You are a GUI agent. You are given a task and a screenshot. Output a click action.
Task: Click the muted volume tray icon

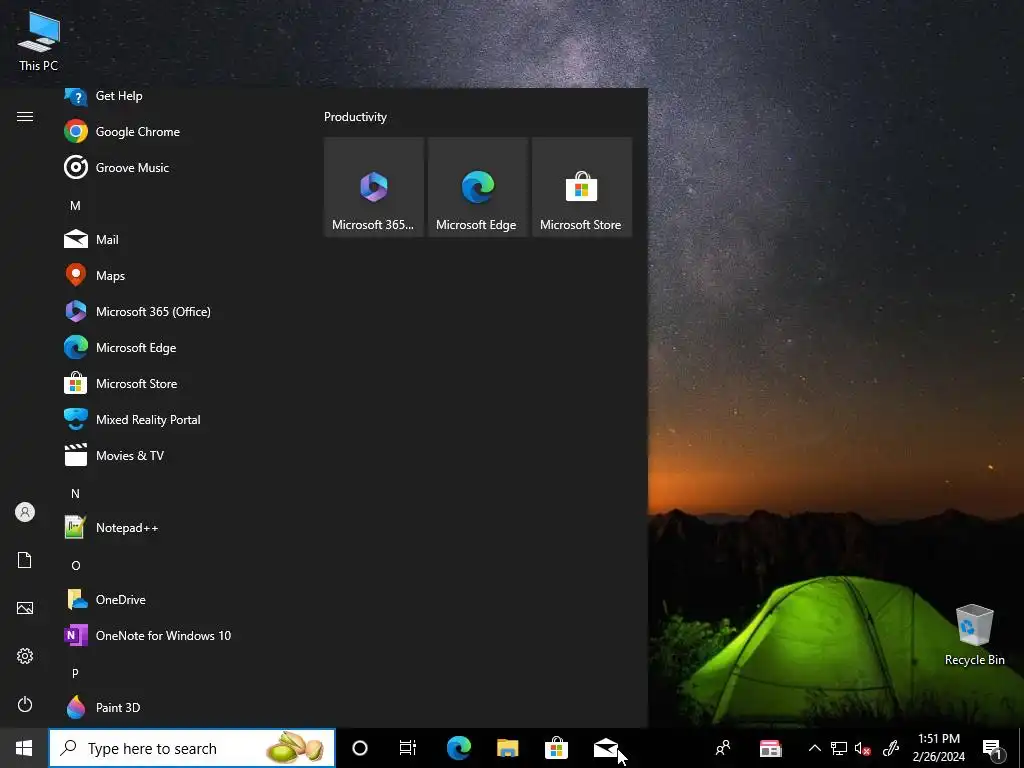[x=863, y=748]
